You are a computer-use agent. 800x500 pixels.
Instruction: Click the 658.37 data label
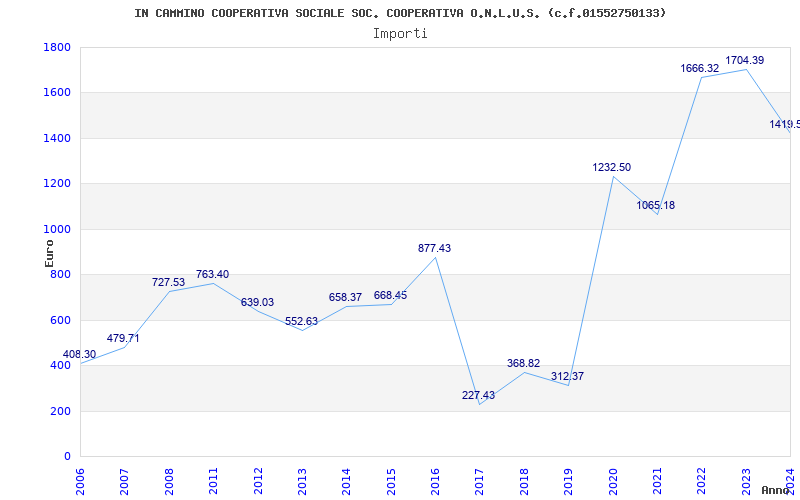(x=345, y=297)
